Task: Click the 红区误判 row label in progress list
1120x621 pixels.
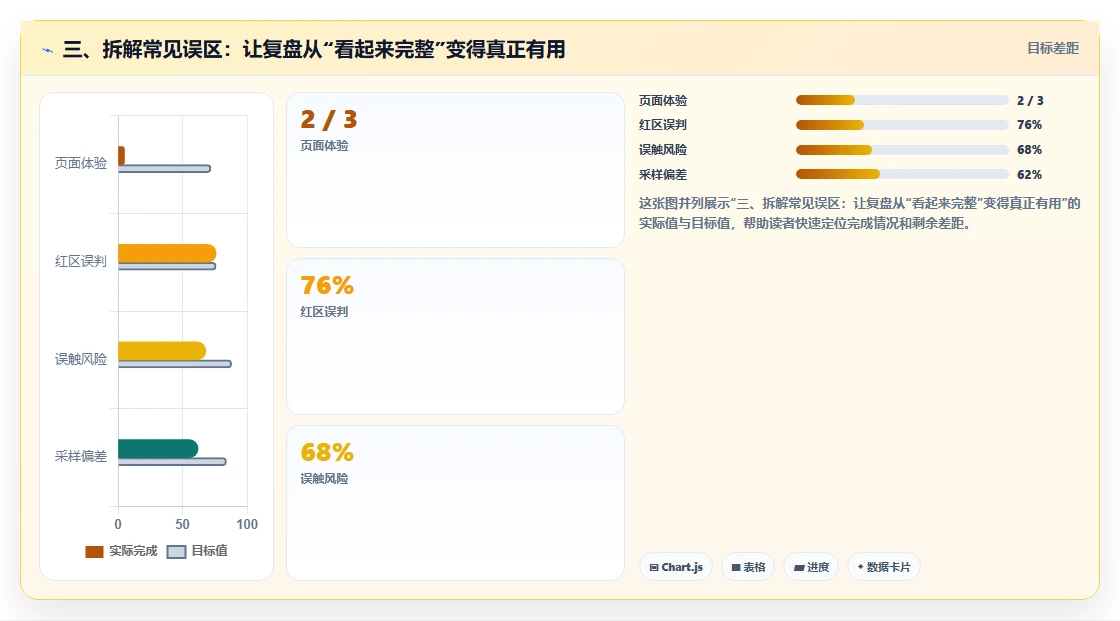Action: point(663,125)
